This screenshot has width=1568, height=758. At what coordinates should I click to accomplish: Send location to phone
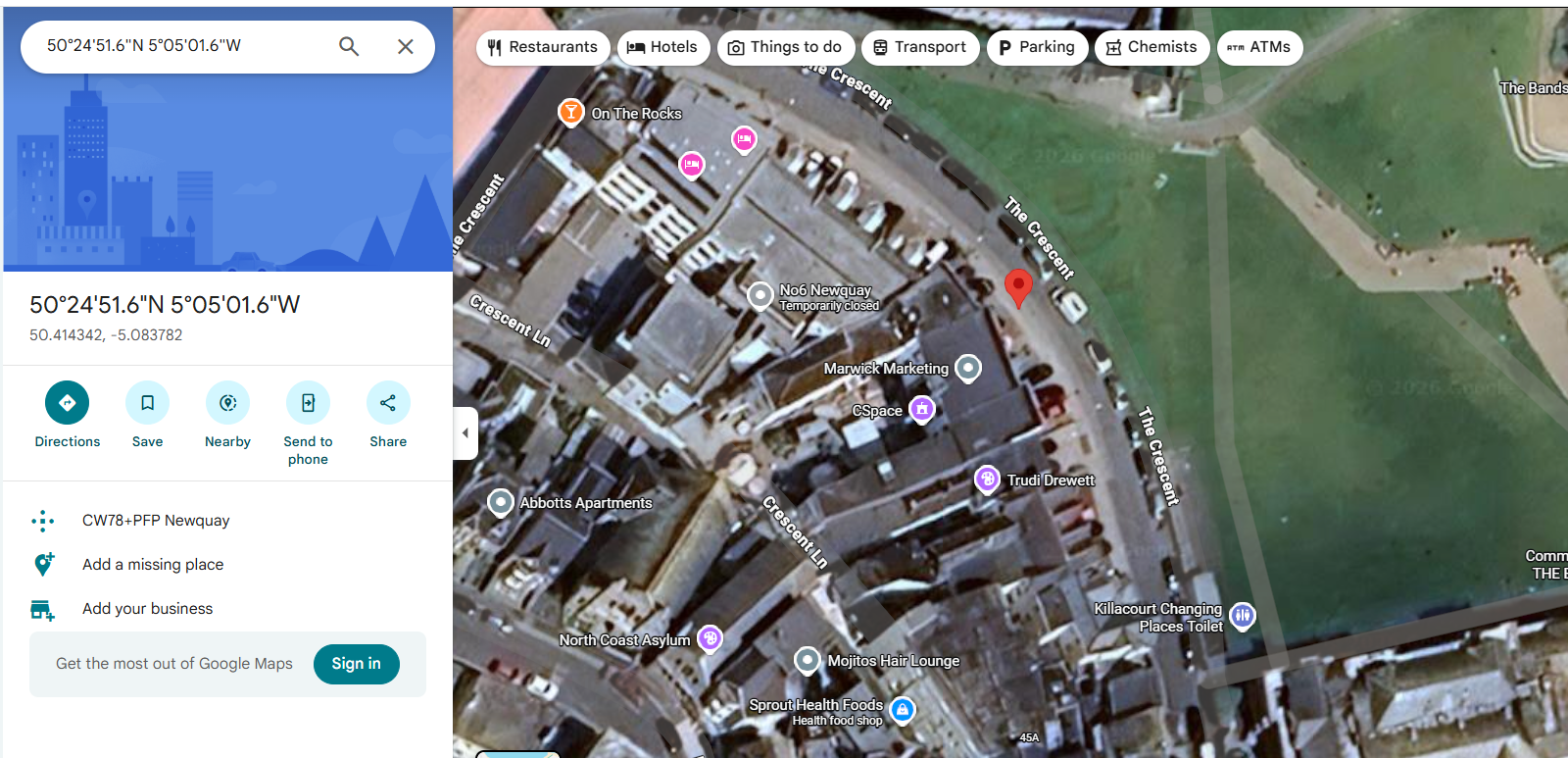[x=308, y=403]
